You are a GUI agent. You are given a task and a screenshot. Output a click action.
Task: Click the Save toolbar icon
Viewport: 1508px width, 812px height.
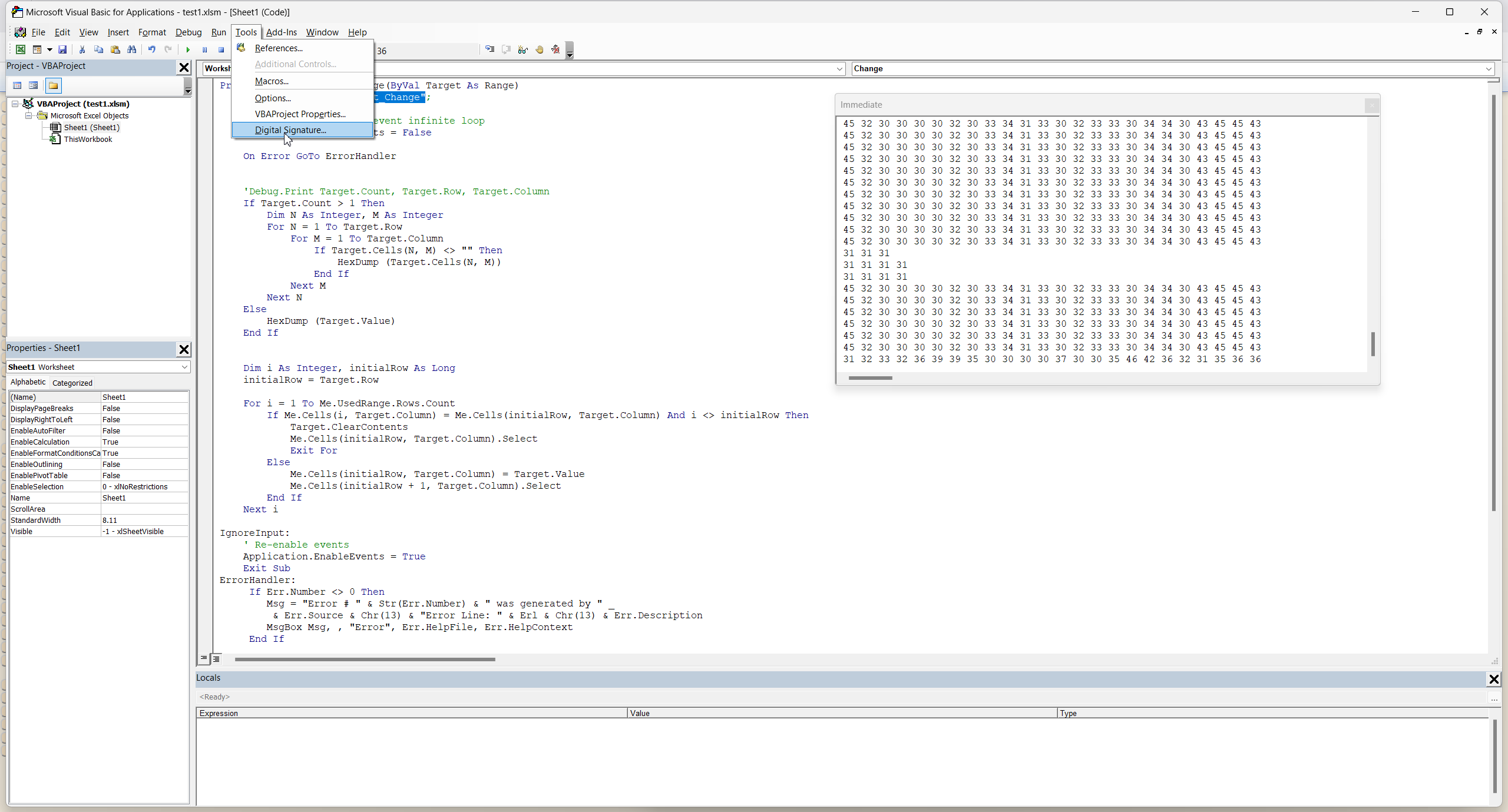pos(62,50)
